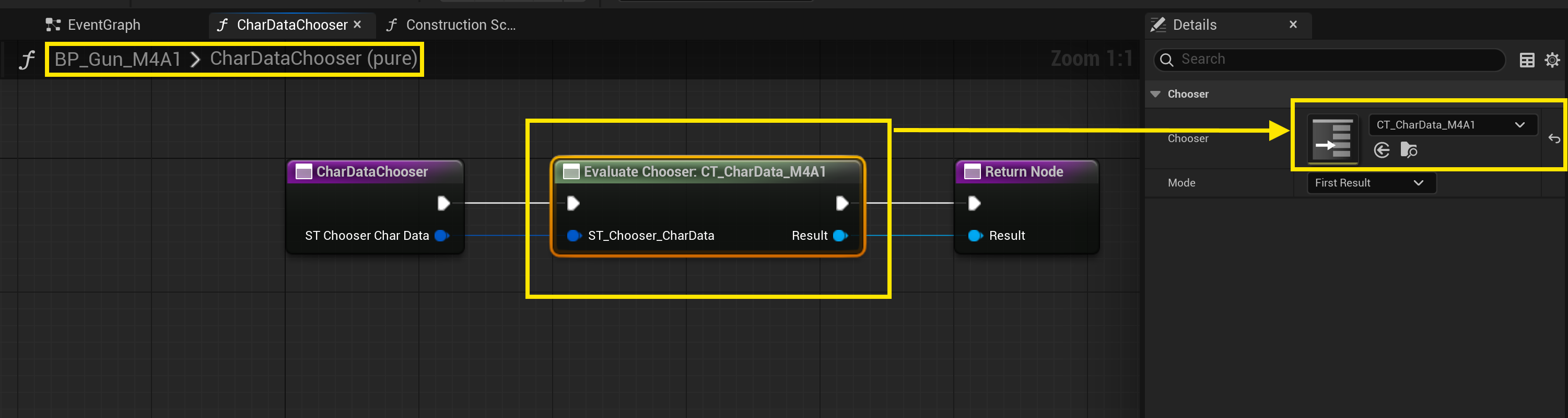
Task: Click the Chooser asset thumbnail
Action: [x=1332, y=140]
